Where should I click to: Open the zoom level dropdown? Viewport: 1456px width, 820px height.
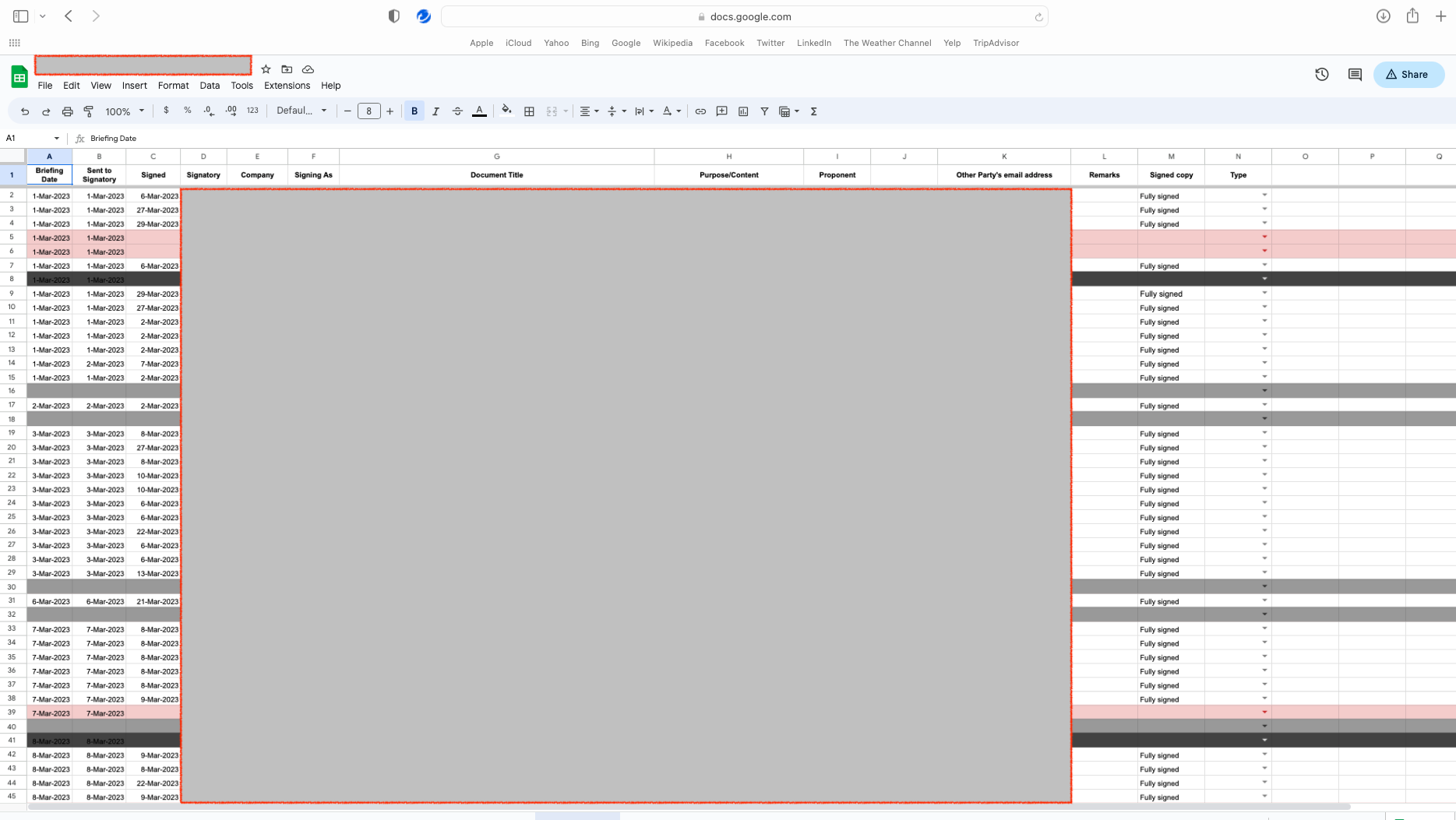pos(125,111)
